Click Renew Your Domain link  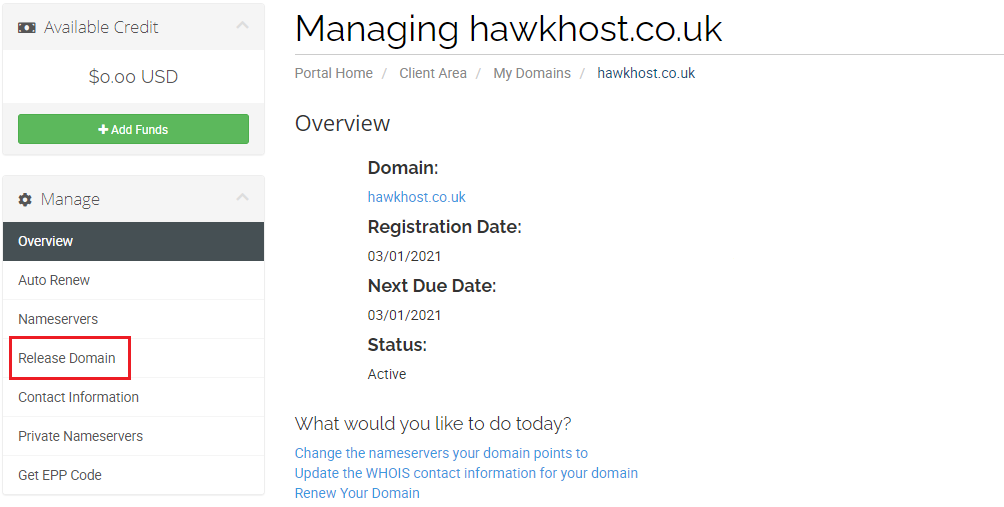(x=357, y=493)
